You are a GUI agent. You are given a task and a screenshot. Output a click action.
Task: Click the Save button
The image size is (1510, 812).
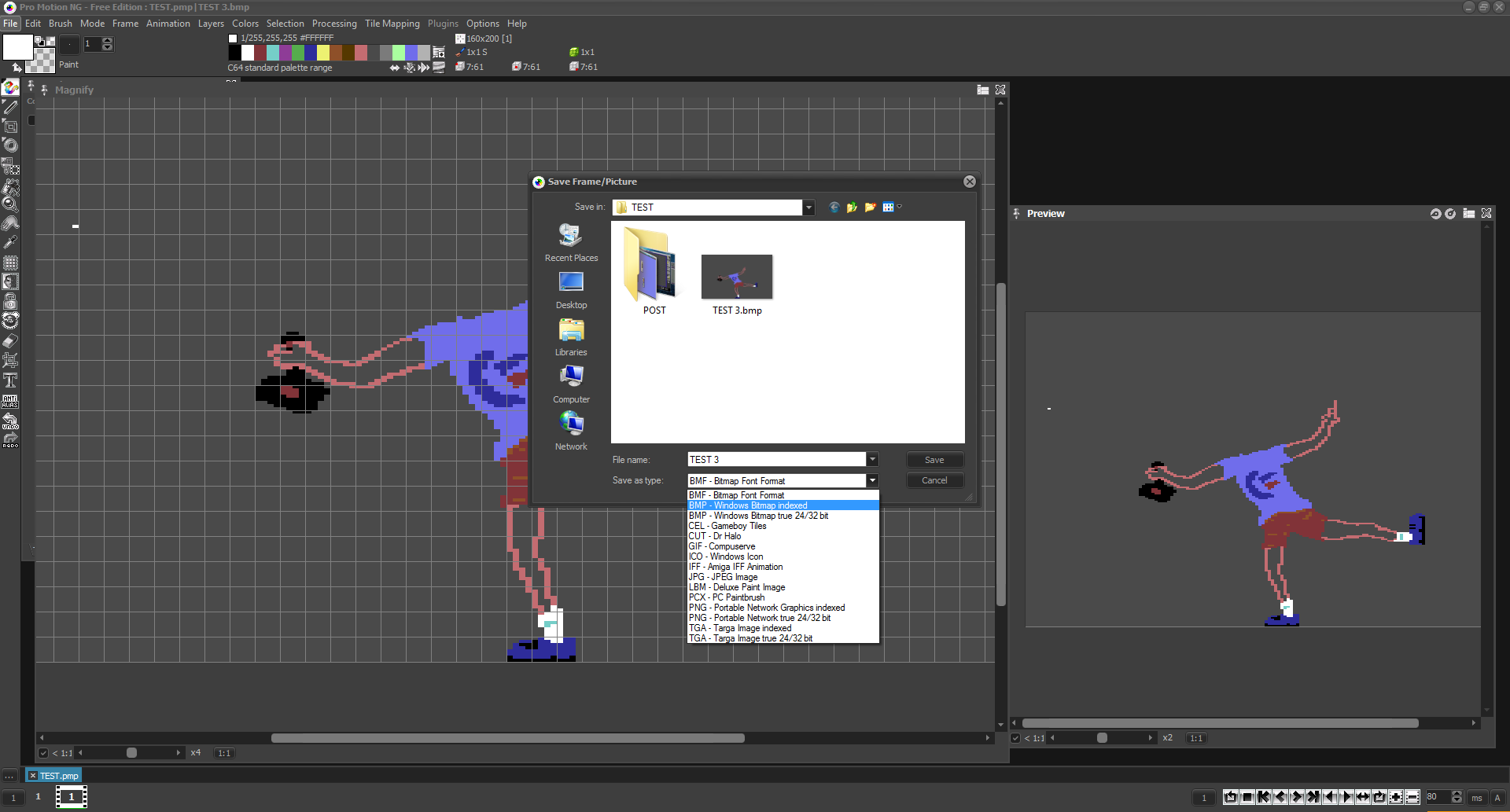934,460
